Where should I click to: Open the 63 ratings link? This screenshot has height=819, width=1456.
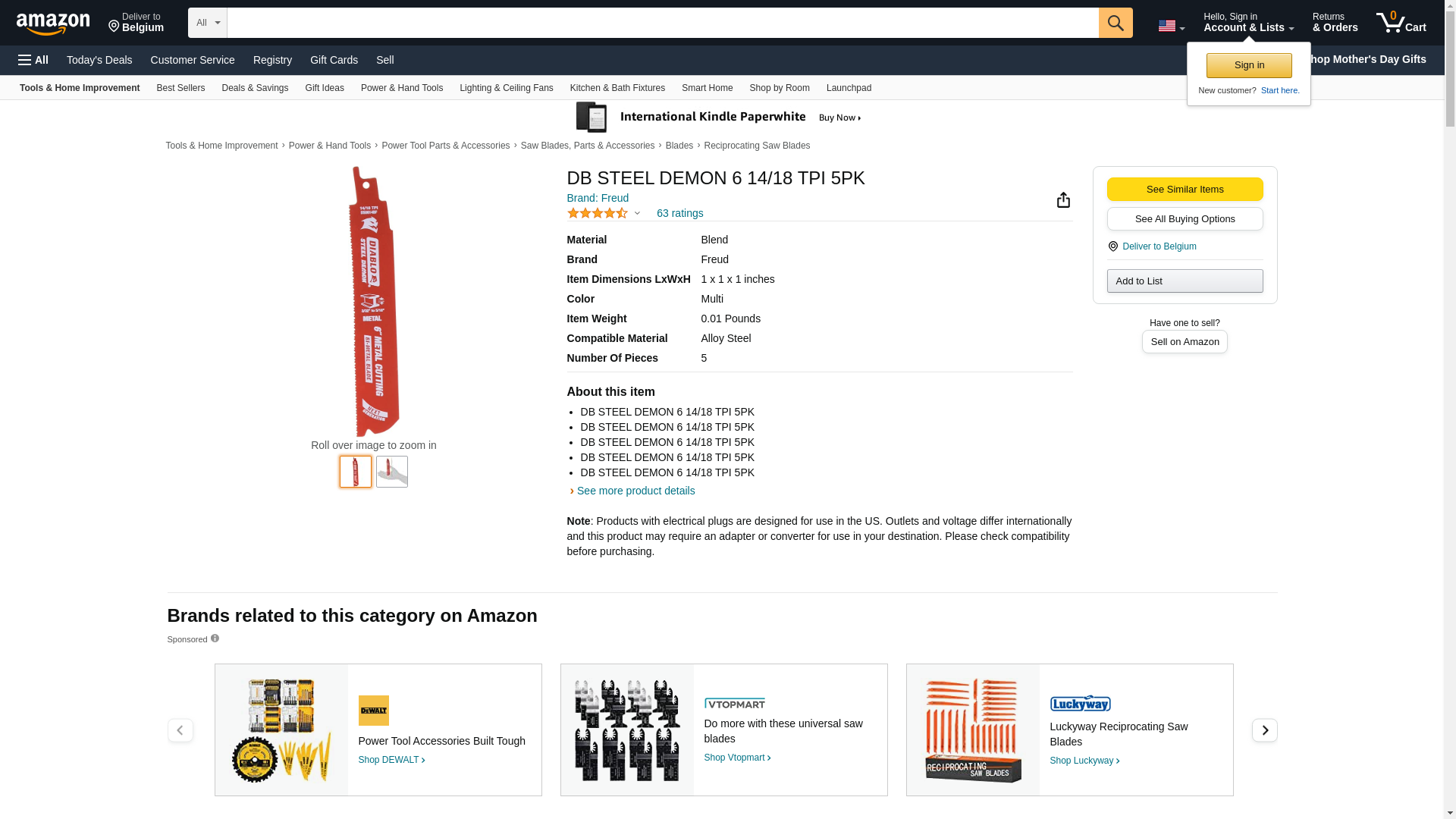click(679, 213)
